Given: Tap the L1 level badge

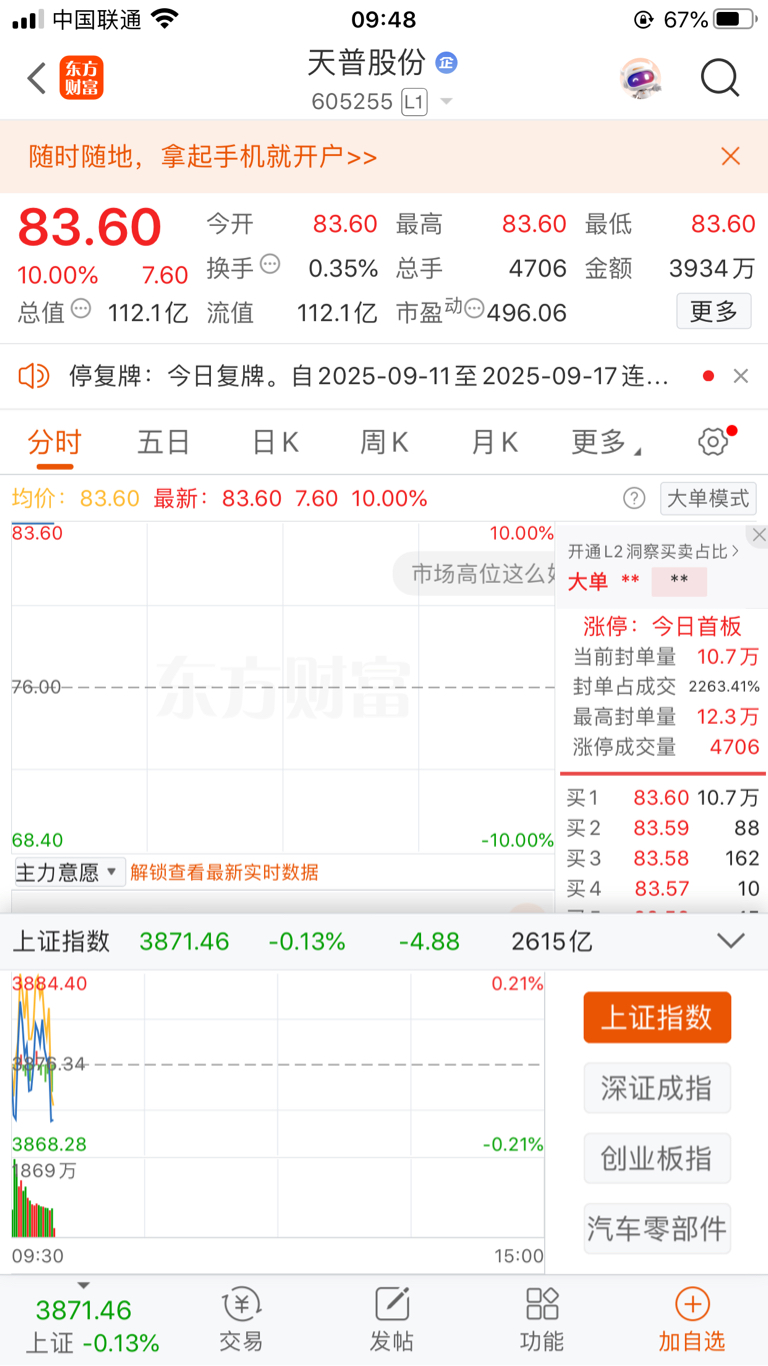Looking at the screenshot, I should pyautogui.click(x=414, y=101).
